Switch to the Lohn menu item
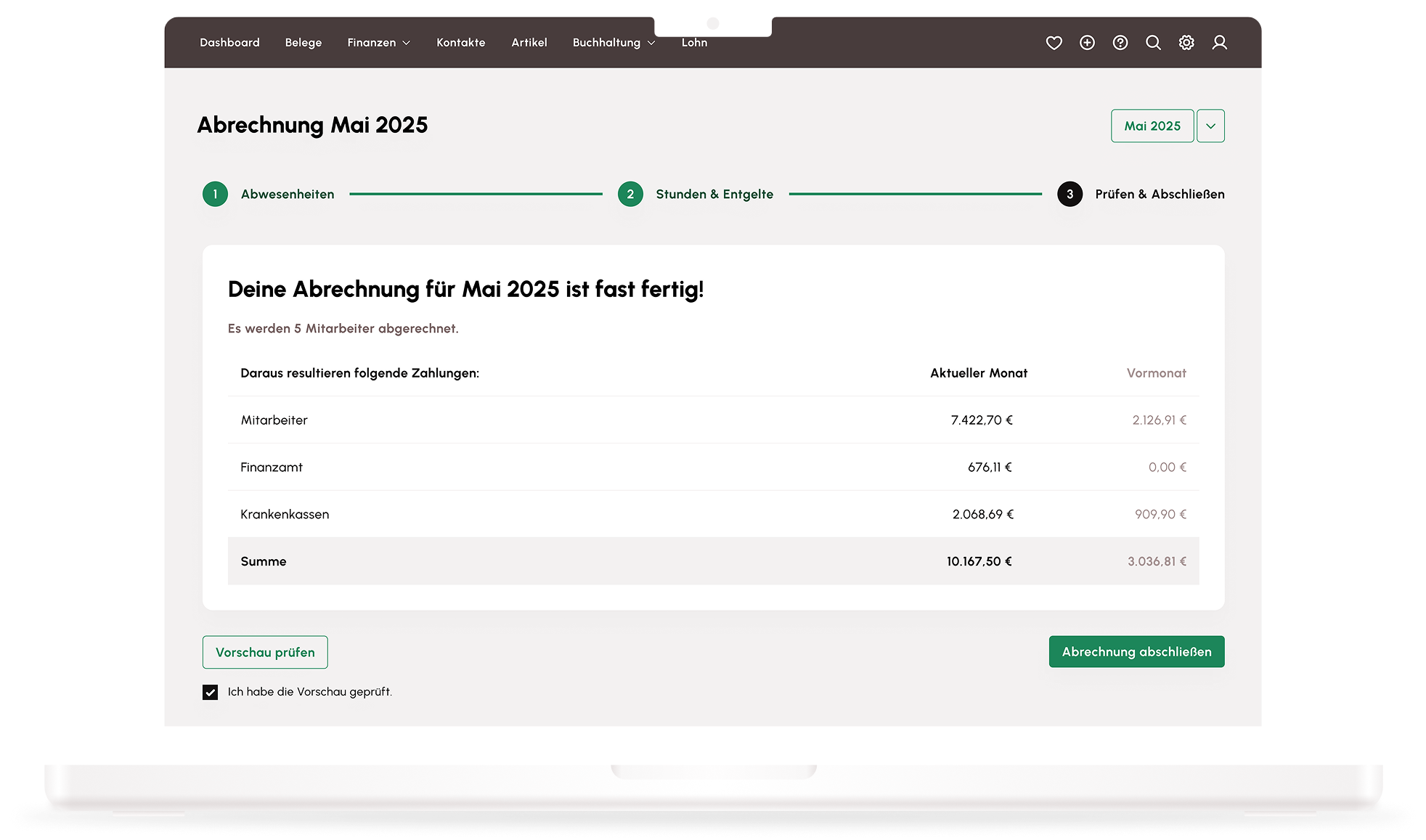1426x840 pixels. point(694,43)
